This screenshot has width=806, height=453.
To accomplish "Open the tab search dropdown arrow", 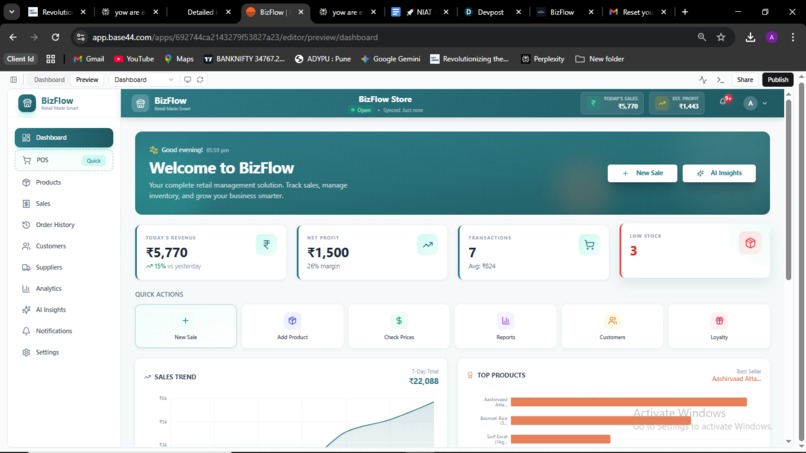I will 11,12.
